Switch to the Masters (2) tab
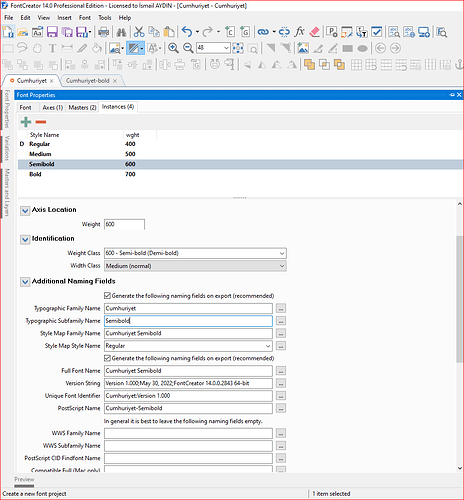Image resolution: width=464 pixels, height=500 pixels. pos(82,107)
